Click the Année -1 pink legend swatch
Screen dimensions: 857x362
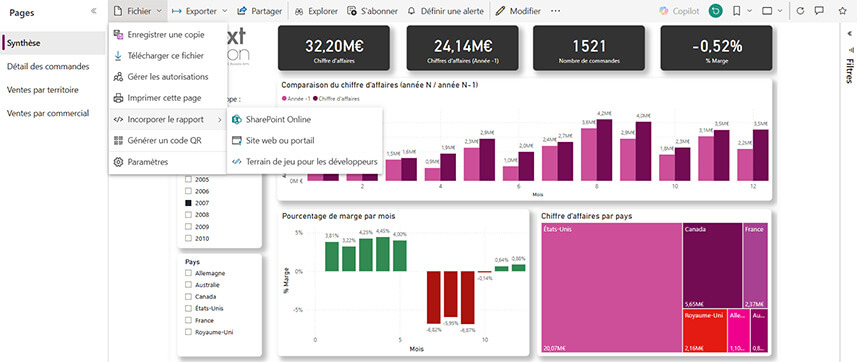pos(284,99)
